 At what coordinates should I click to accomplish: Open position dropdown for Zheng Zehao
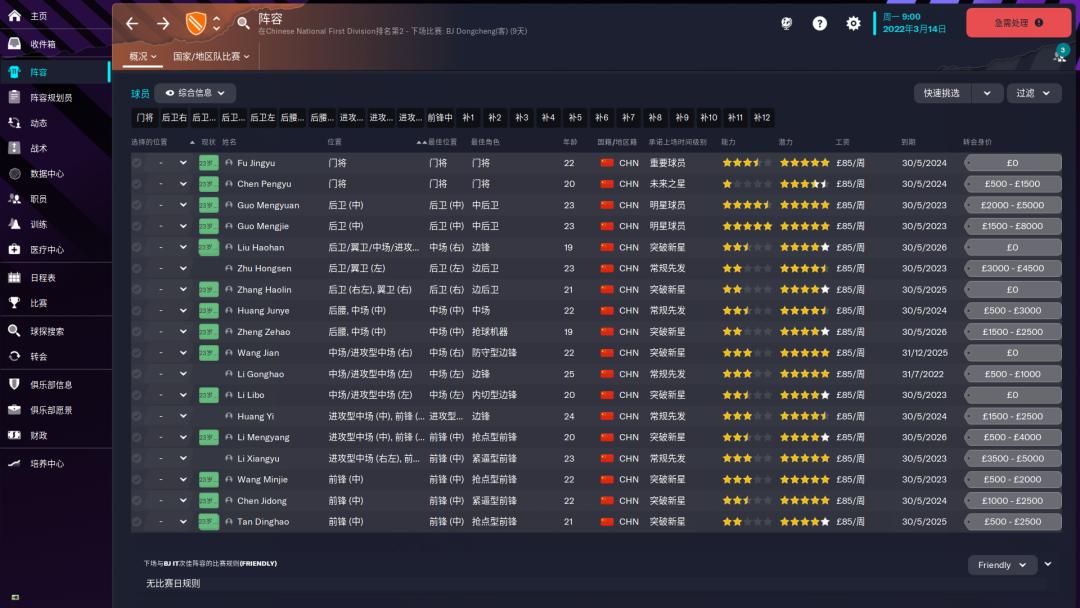183,331
